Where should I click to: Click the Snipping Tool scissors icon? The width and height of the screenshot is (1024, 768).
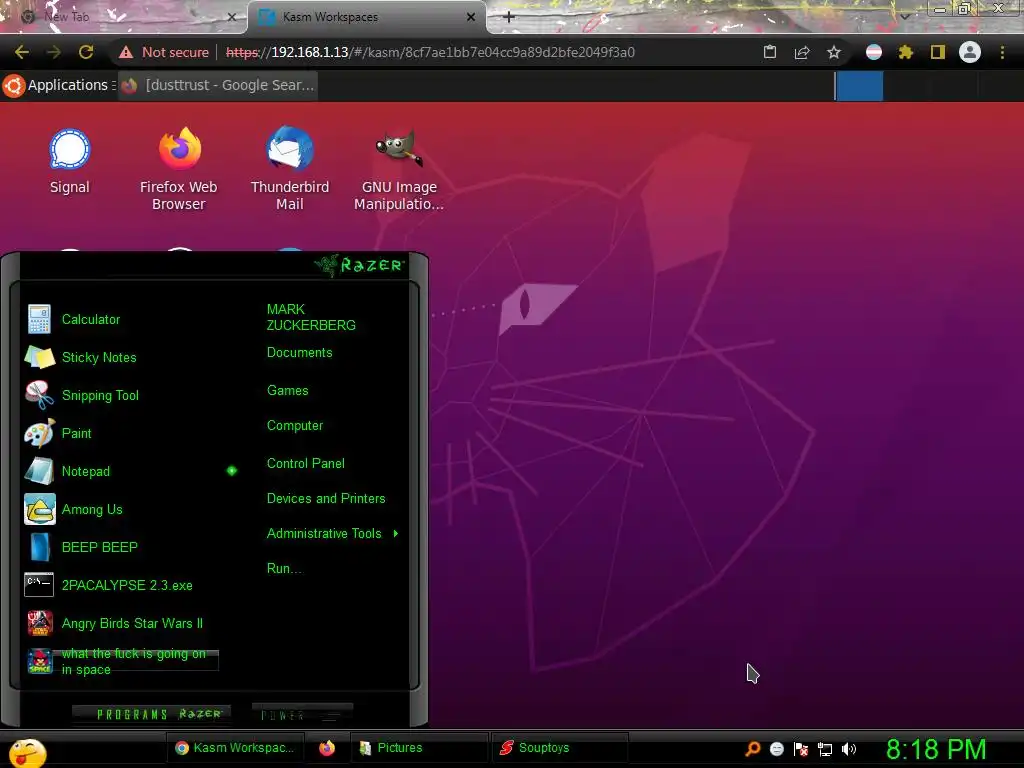(39, 395)
